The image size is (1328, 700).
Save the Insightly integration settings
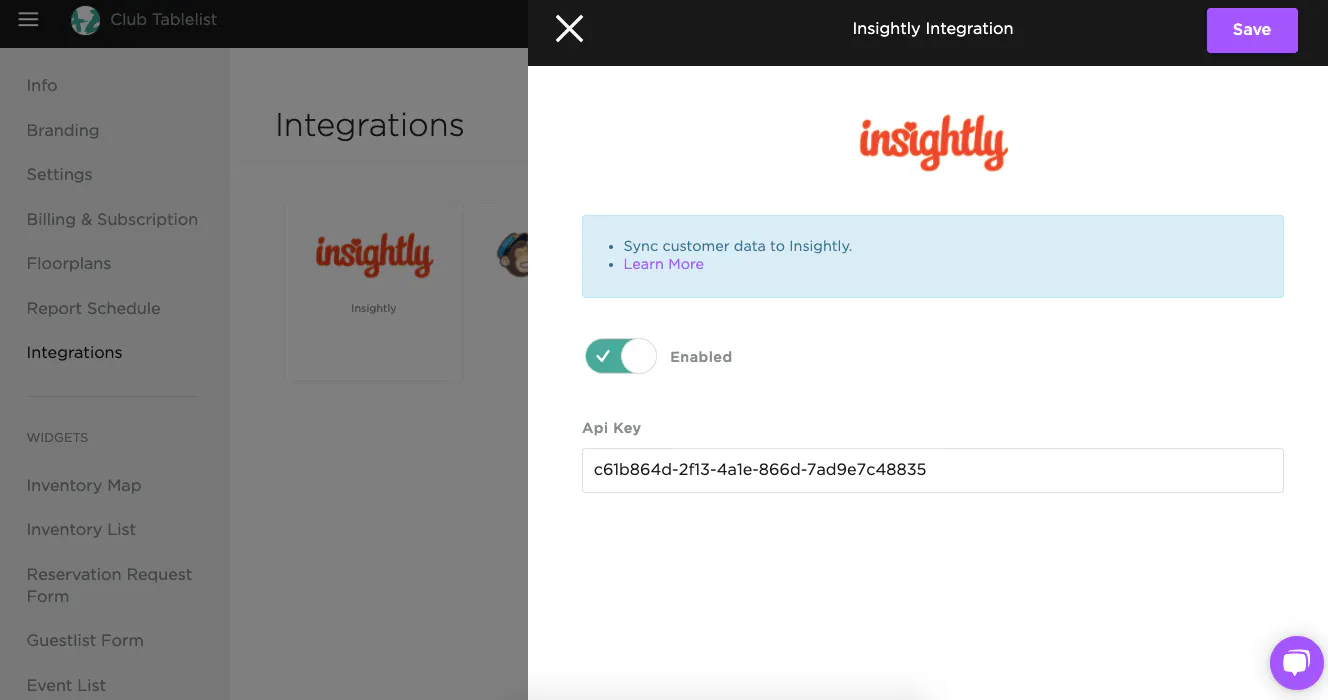pyautogui.click(x=1251, y=30)
